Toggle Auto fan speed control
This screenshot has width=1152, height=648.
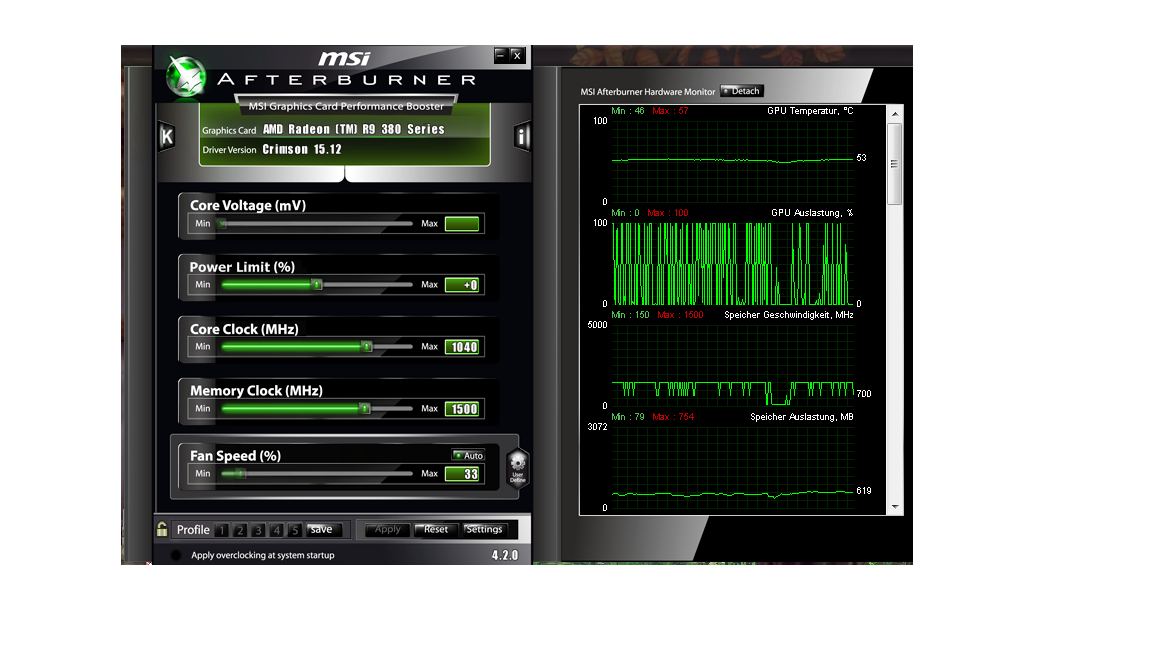[x=468, y=456]
